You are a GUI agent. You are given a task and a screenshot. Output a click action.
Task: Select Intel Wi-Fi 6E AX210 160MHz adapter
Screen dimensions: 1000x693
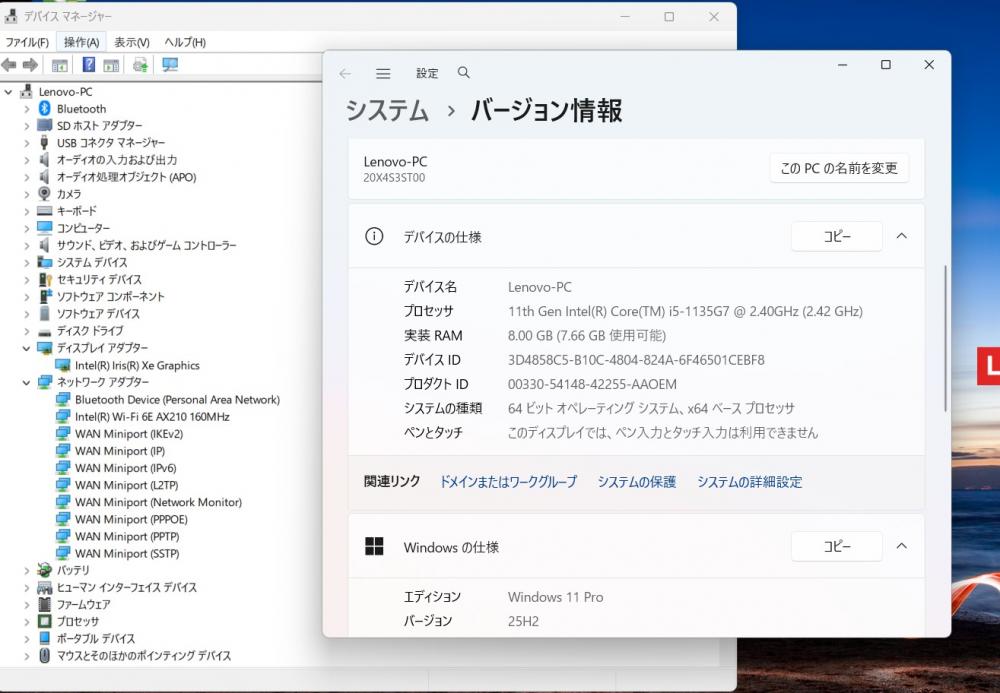151,416
